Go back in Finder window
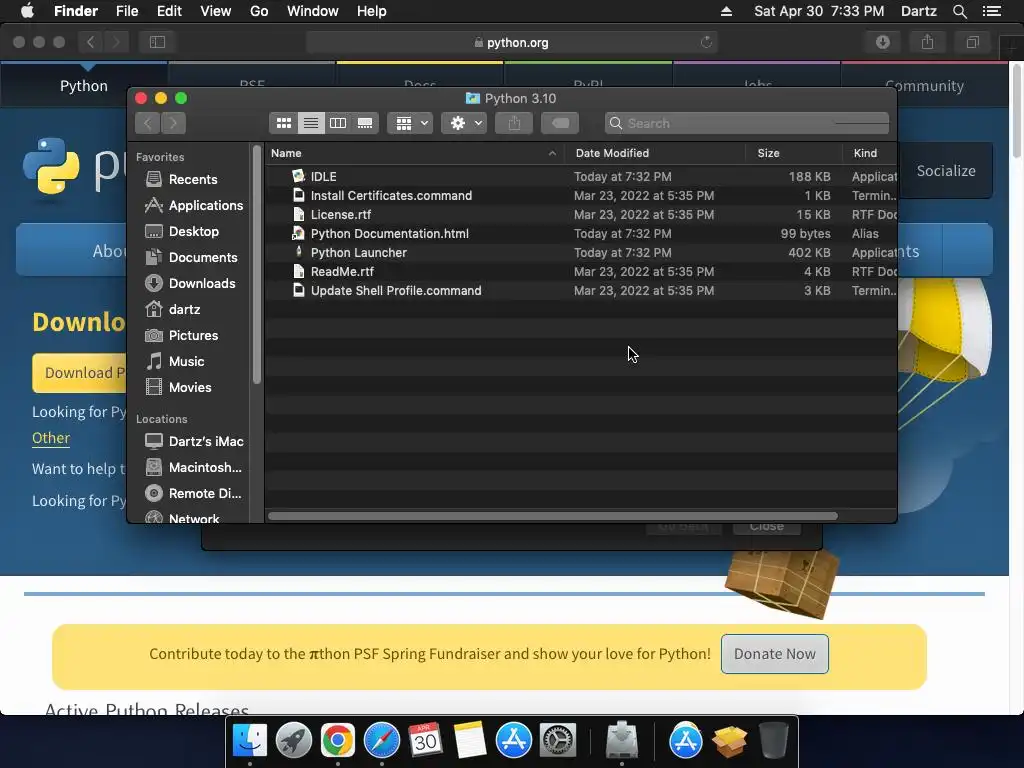The height and width of the screenshot is (768, 1024). tap(148, 123)
